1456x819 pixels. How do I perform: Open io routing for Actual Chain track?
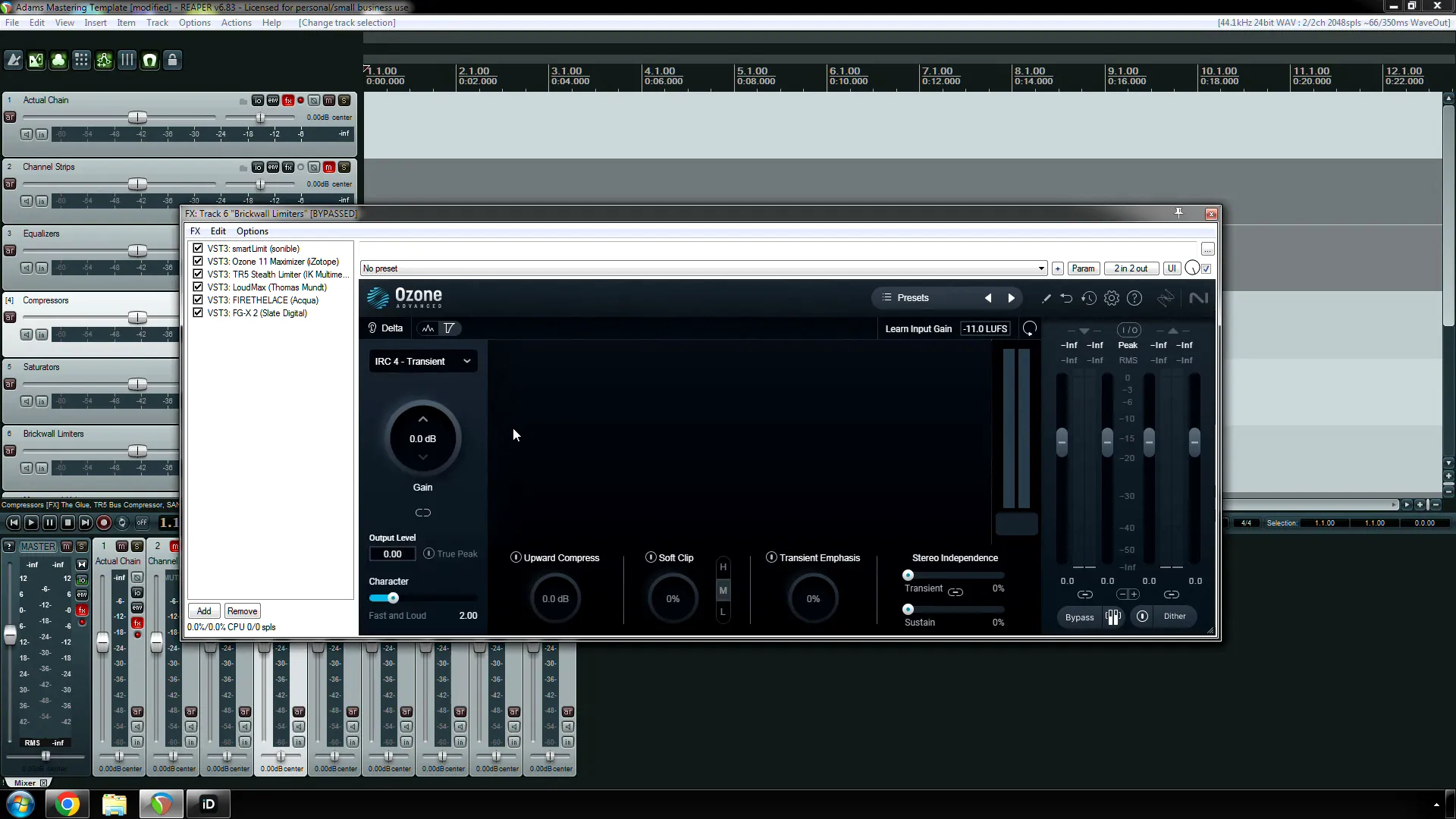tap(258, 100)
